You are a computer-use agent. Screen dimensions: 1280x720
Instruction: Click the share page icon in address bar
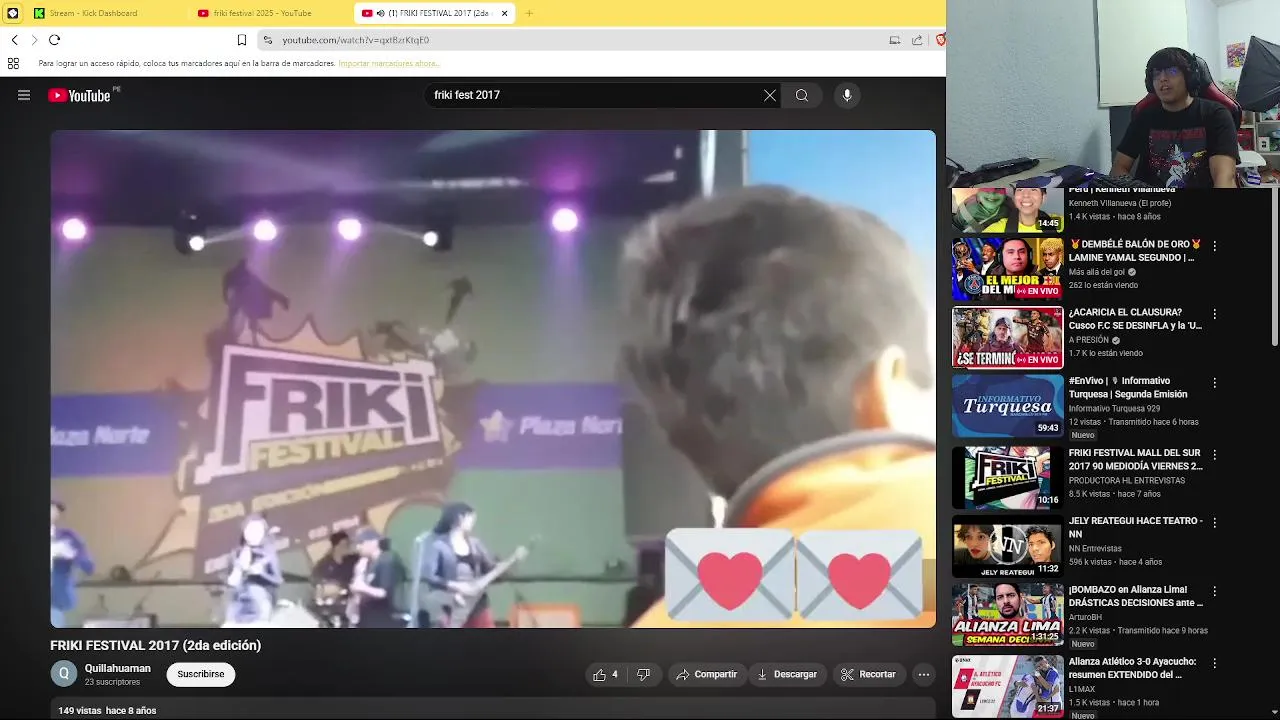(917, 40)
